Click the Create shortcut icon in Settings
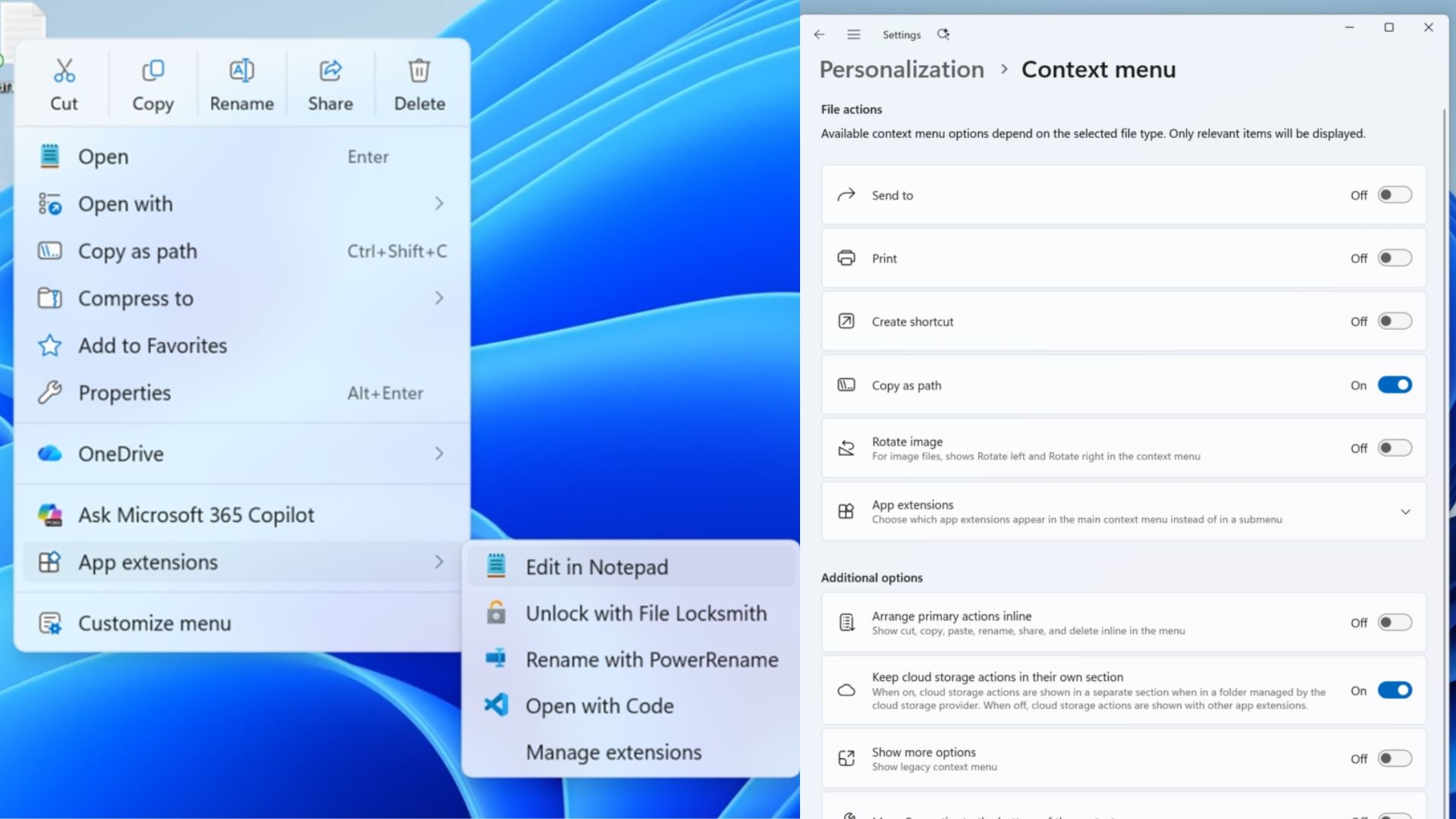 tap(846, 321)
